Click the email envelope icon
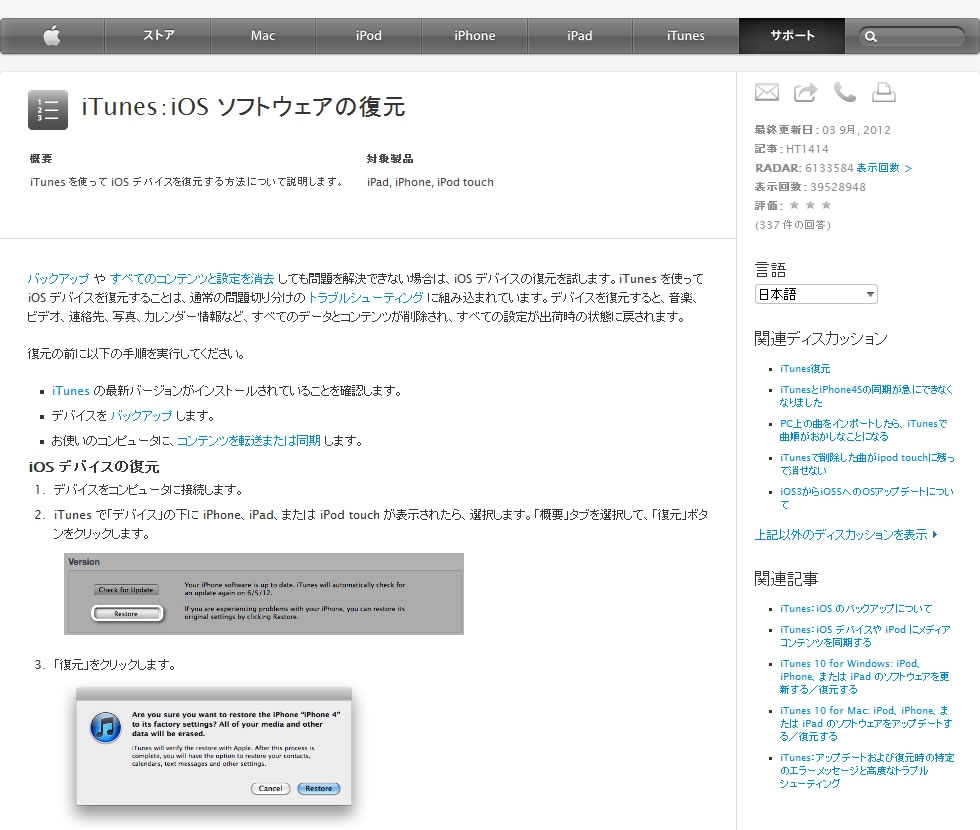This screenshot has width=980, height=830. pyautogui.click(x=767, y=92)
